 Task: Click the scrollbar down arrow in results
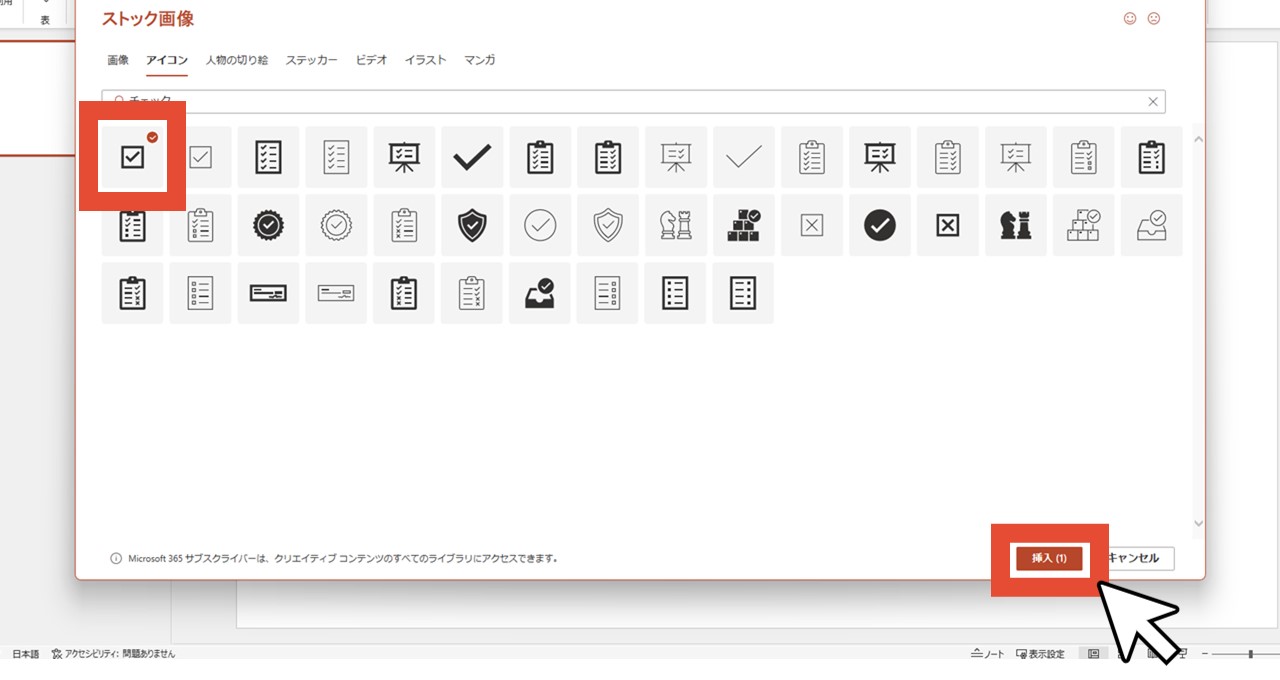(x=1199, y=523)
